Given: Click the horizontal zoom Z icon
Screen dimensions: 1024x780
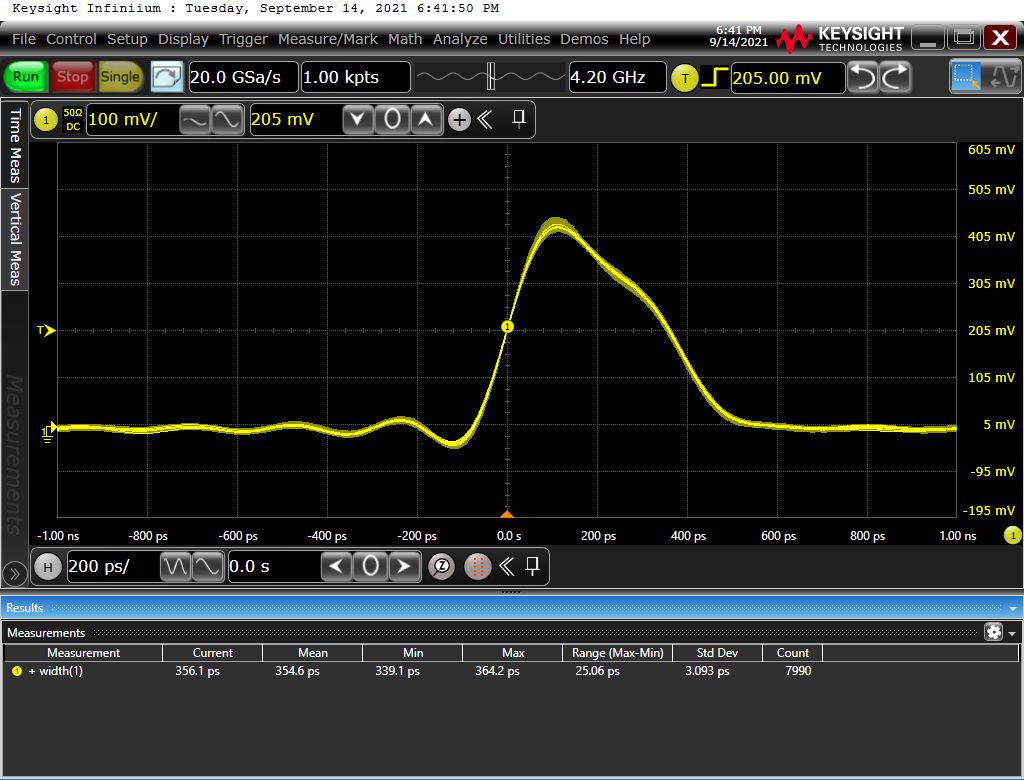Looking at the screenshot, I should pos(441,566).
